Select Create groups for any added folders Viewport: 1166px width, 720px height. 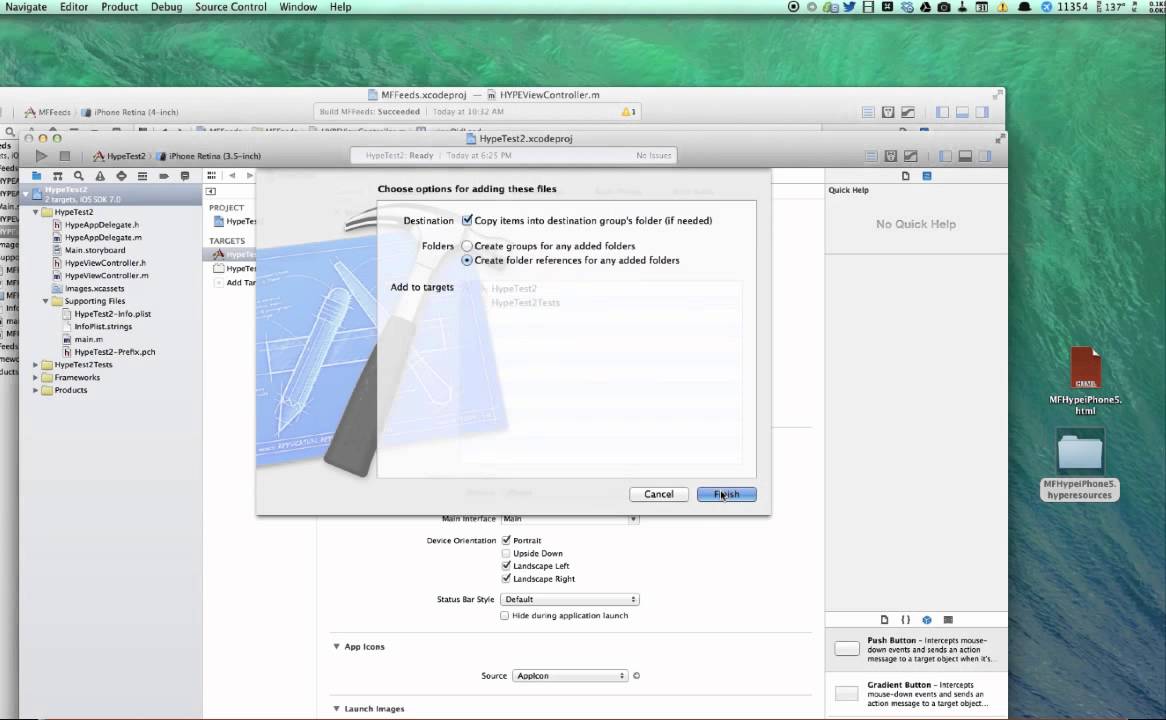pyautogui.click(x=467, y=246)
